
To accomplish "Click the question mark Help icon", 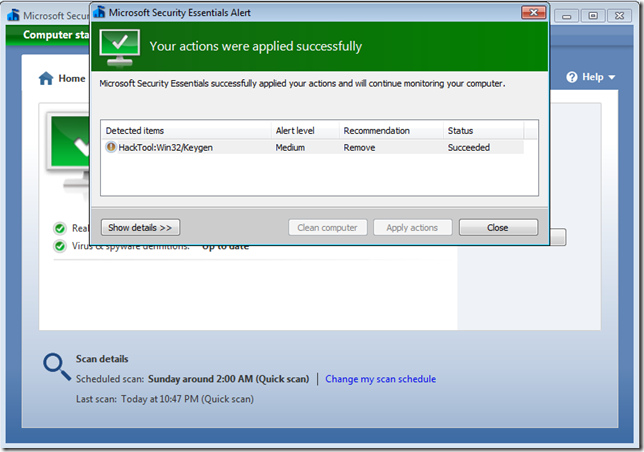I will point(571,77).
